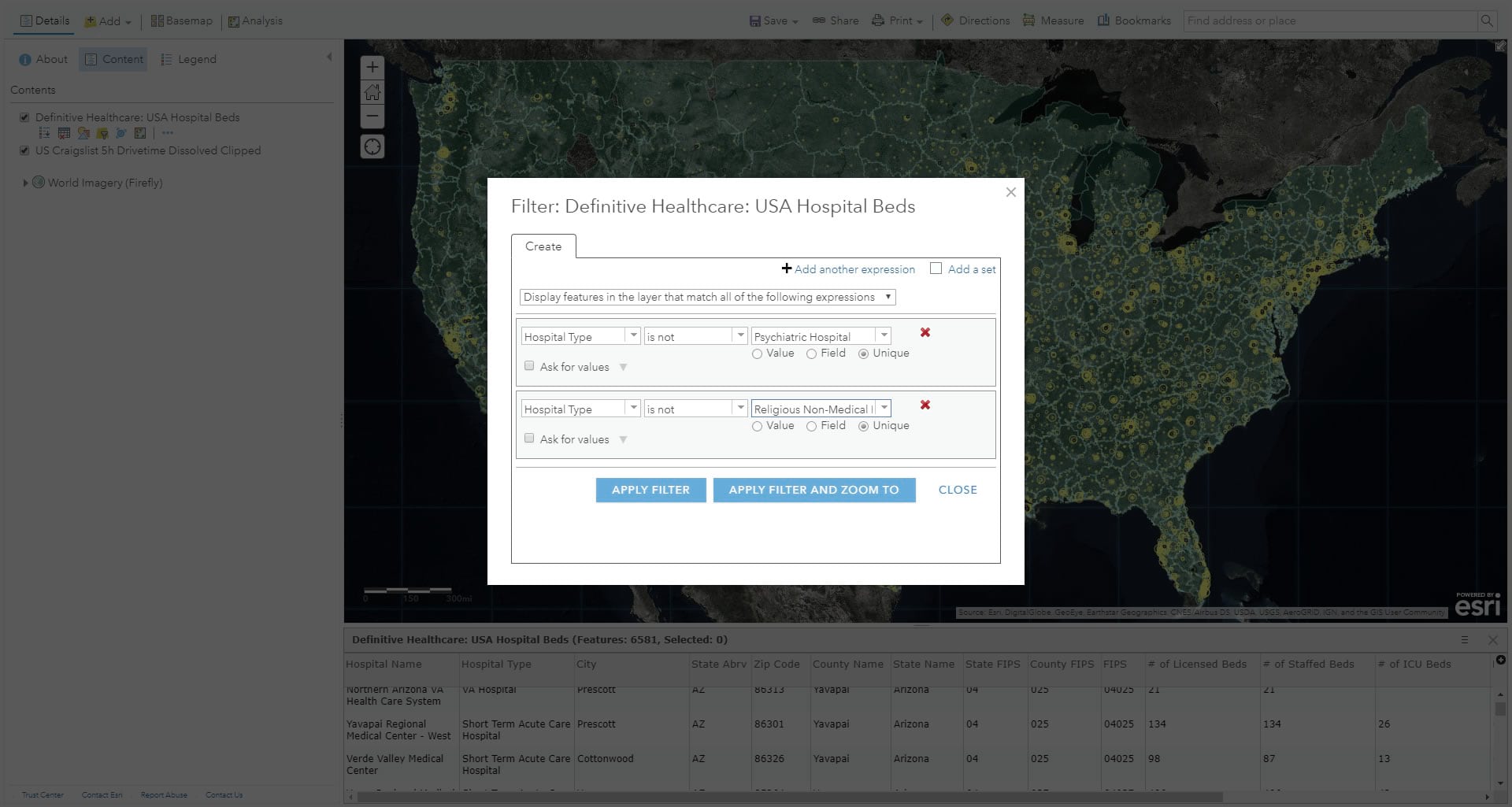Click the find my location icon

click(x=372, y=147)
